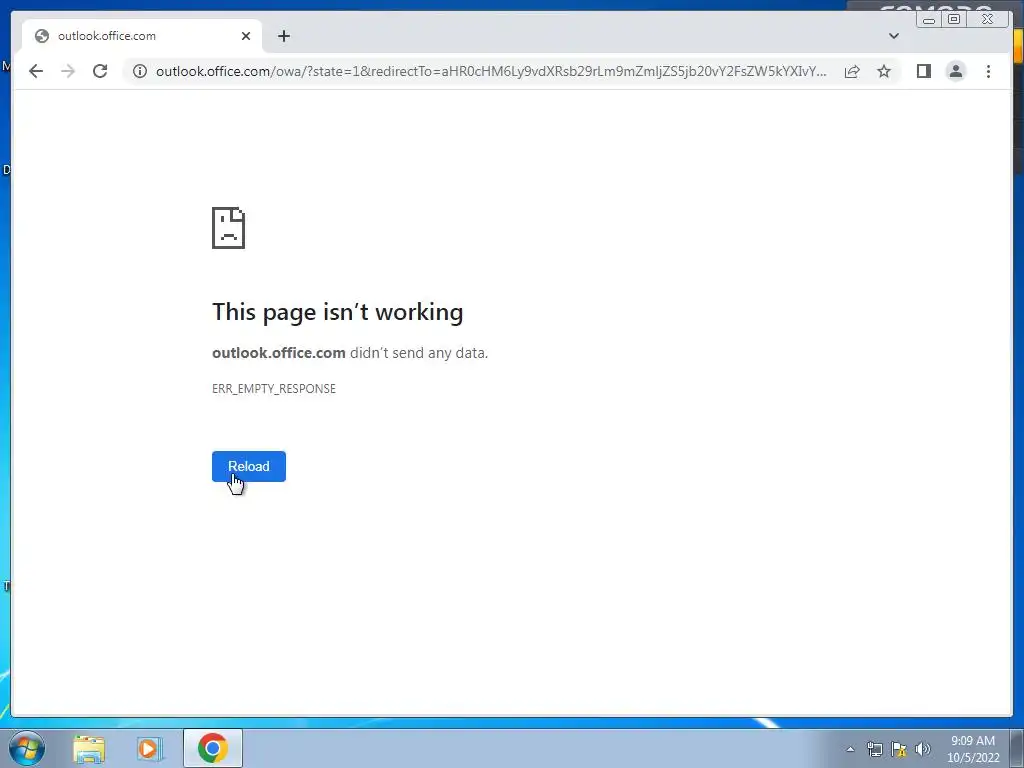Click the 'didn't send any data' message
1024x768 pixels.
point(419,353)
